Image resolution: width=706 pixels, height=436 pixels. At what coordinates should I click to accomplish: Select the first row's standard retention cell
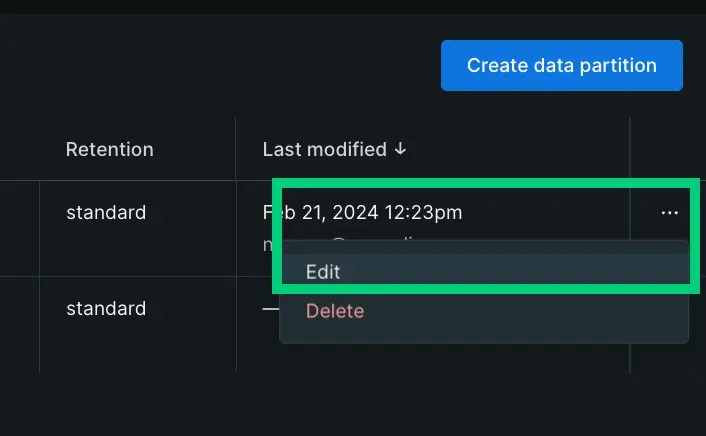tap(106, 212)
